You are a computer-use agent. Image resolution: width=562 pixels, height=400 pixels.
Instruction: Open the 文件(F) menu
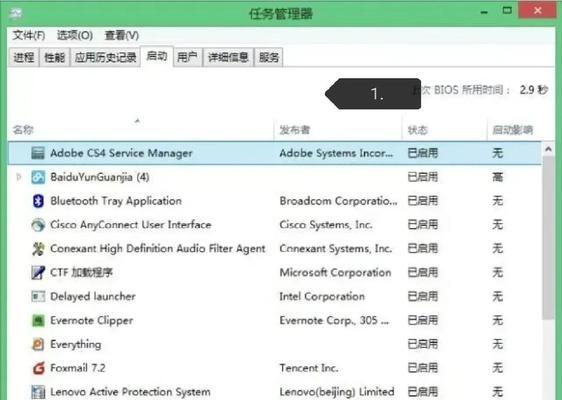tap(29, 35)
